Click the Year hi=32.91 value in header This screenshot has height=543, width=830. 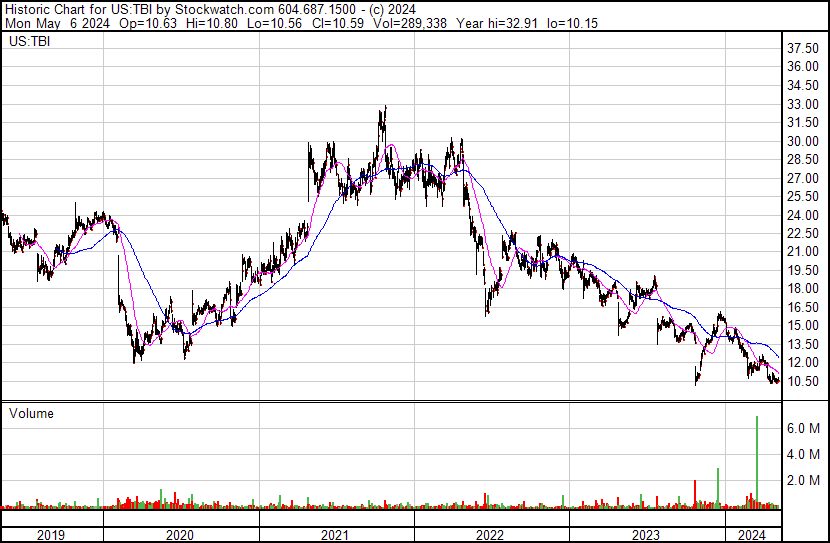[497, 23]
